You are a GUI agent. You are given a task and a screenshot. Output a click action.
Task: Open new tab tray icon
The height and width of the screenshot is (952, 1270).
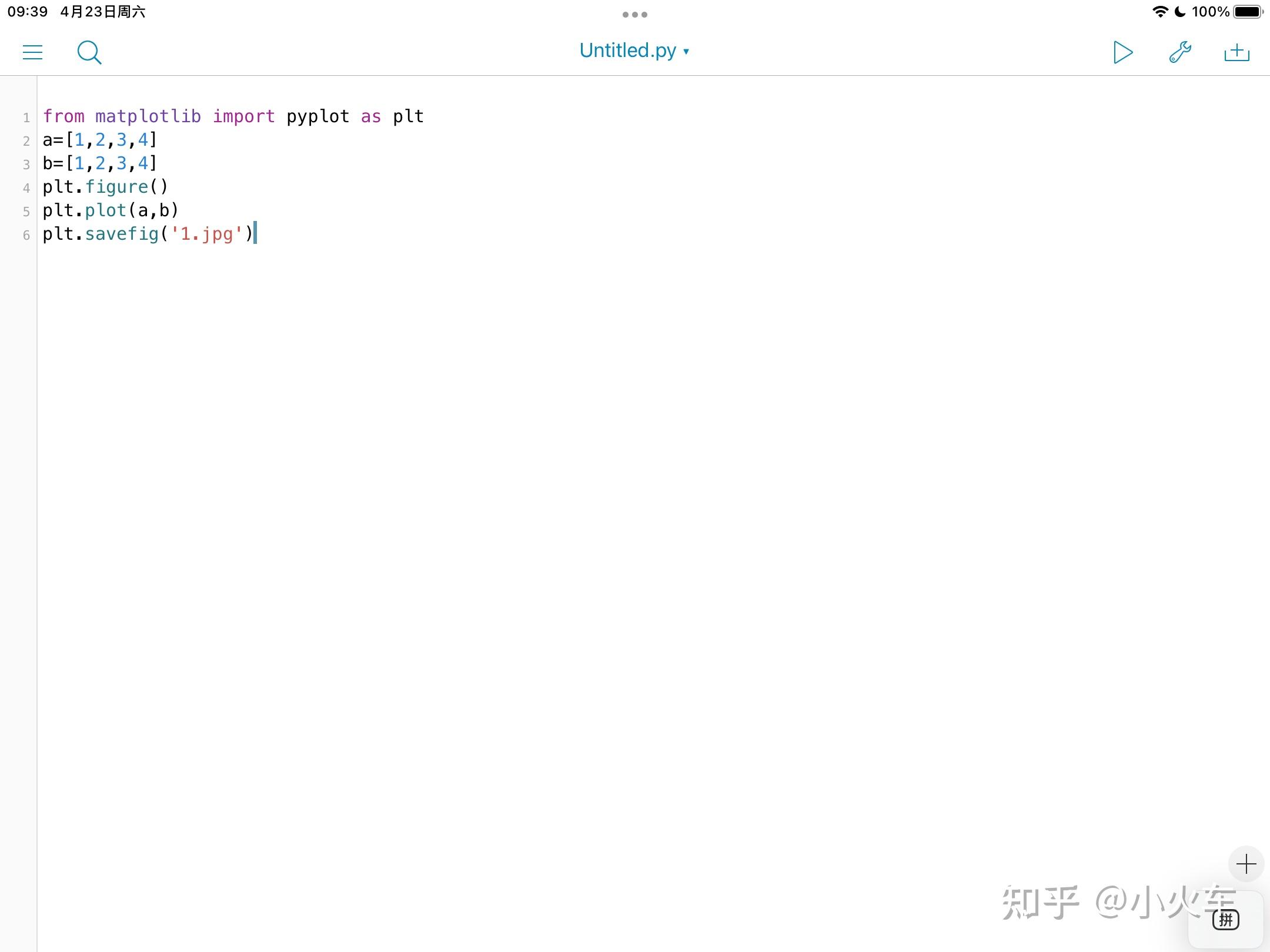click(x=1236, y=52)
